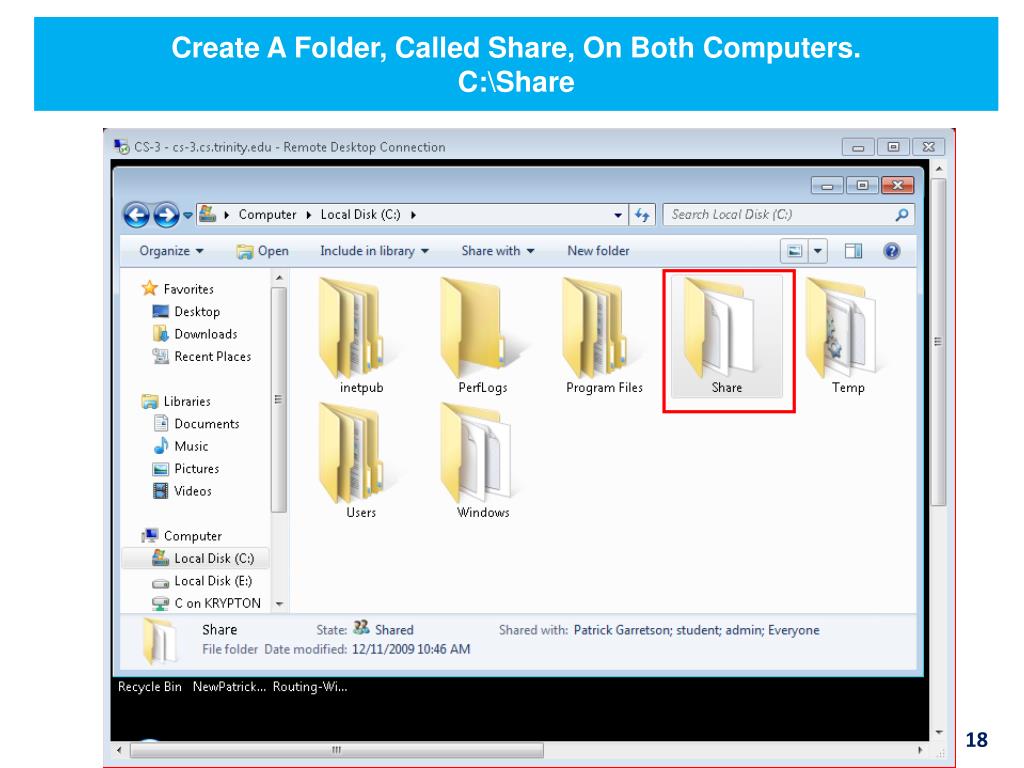Click Remote Desktop horizontal scrollbar thumb
This screenshot has height=768, width=1024.
pyautogui.click(x=337, y=750)
